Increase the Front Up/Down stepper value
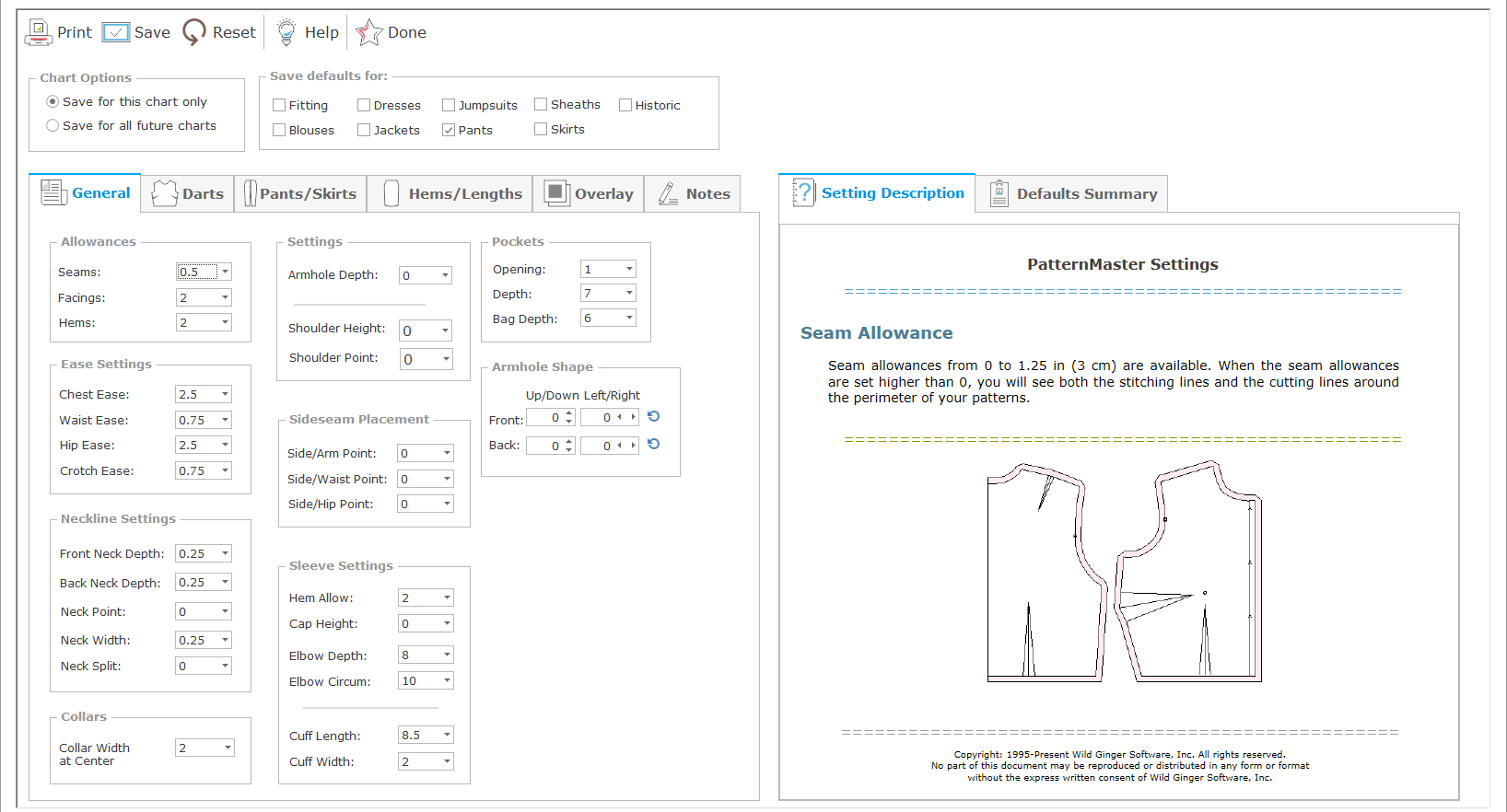This screenshot has width=1507, height=812. coord(569,413)
